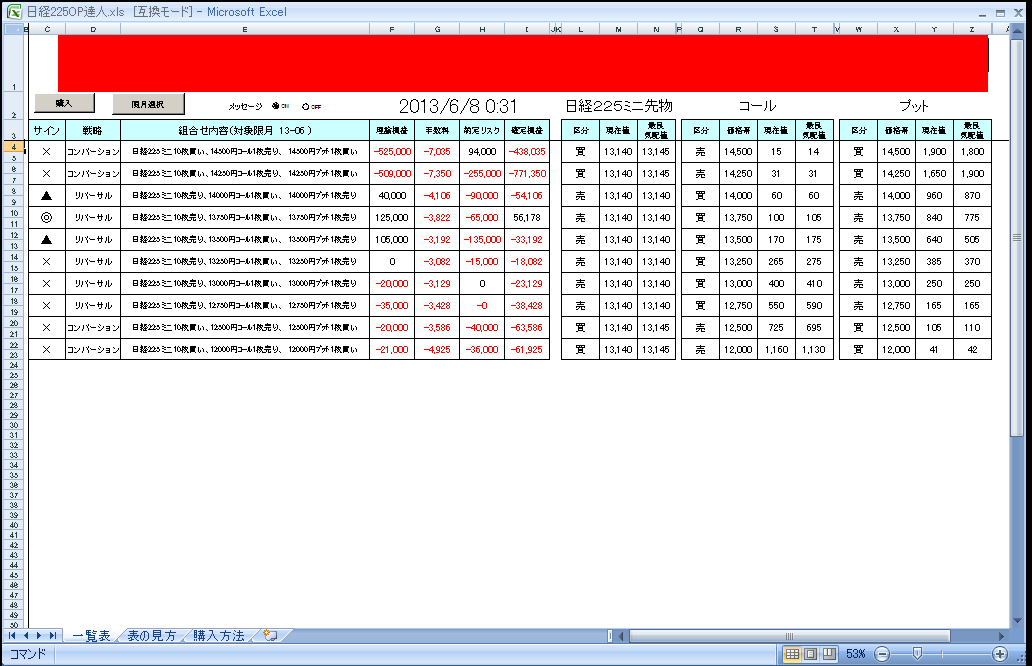Click the コール heading

pyautogui.click(x=757, y=106)
